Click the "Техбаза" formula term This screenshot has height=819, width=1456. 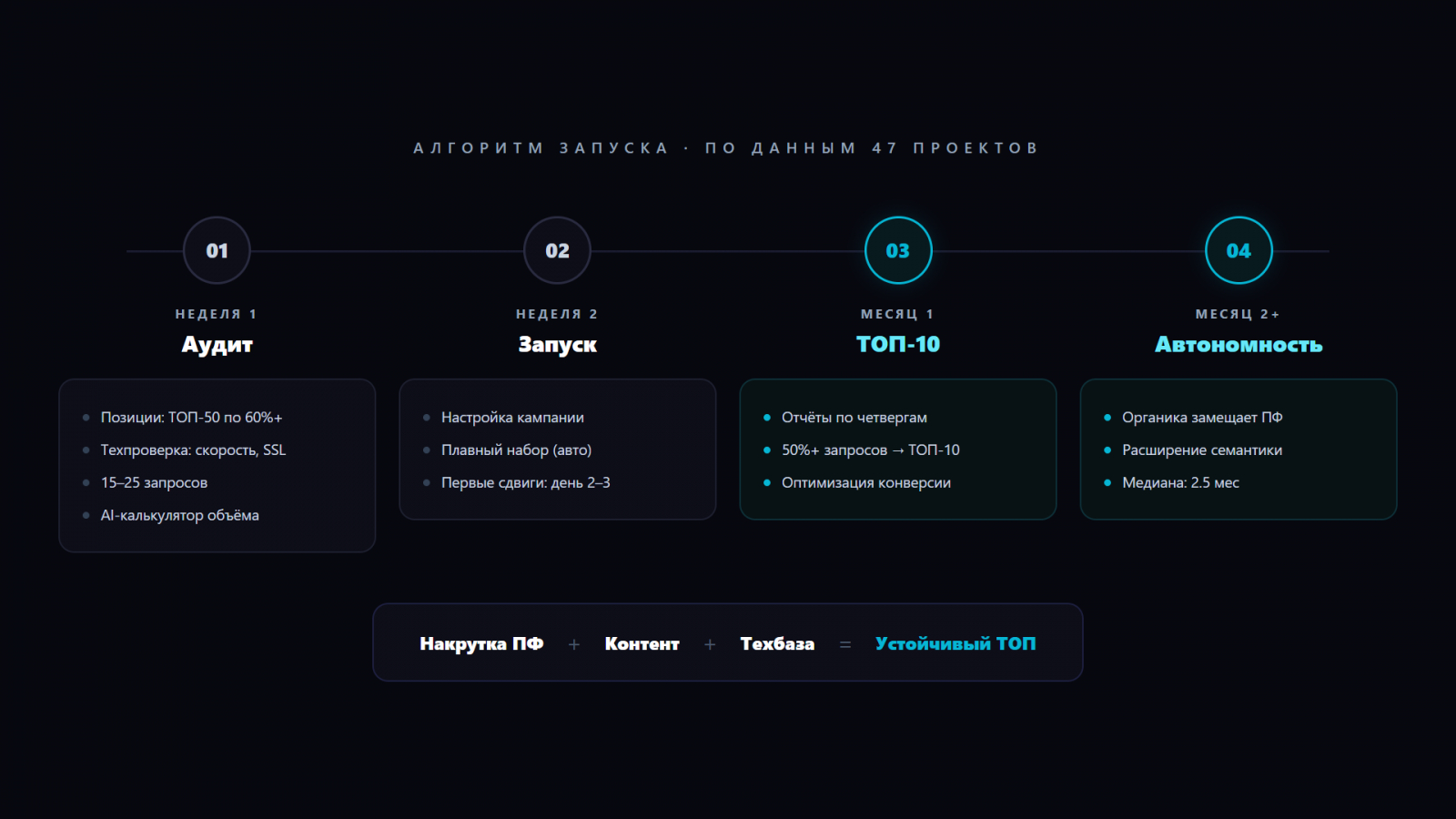(777, 644)
